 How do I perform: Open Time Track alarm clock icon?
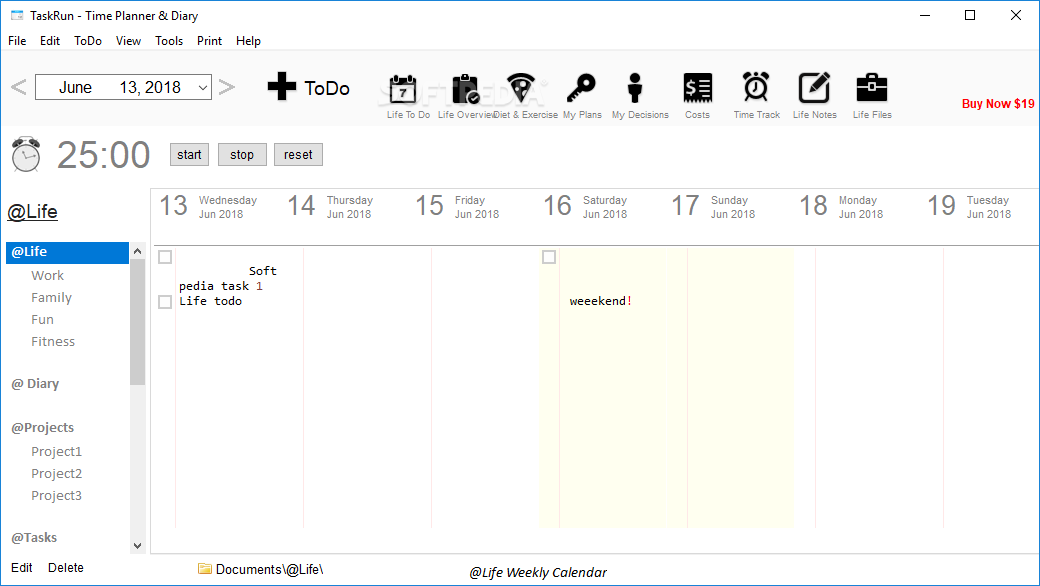click(x=756, y=87)
